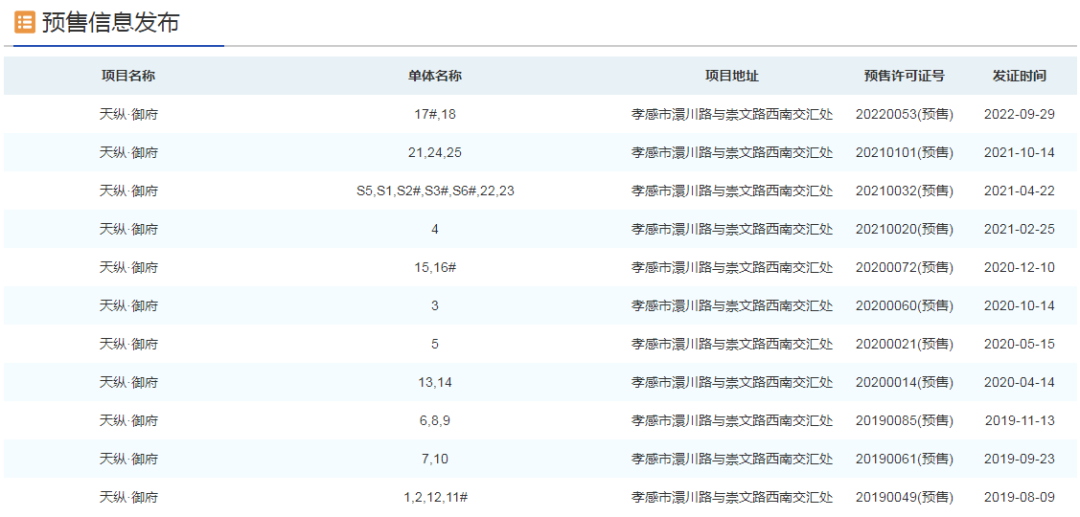Open permit number 20210020(预售)
This screenshot has width=1080, height=517.
point(904,229)
